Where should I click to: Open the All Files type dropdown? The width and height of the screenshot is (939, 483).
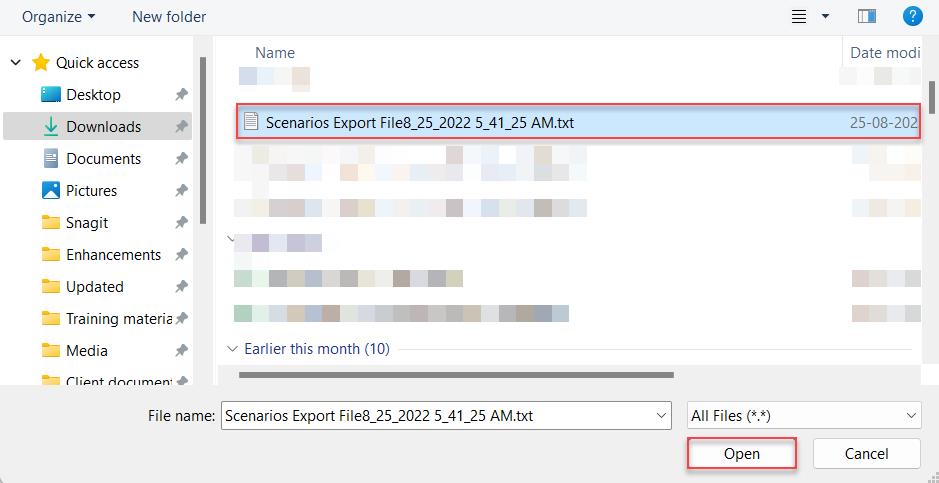click(x=804, y=415)
